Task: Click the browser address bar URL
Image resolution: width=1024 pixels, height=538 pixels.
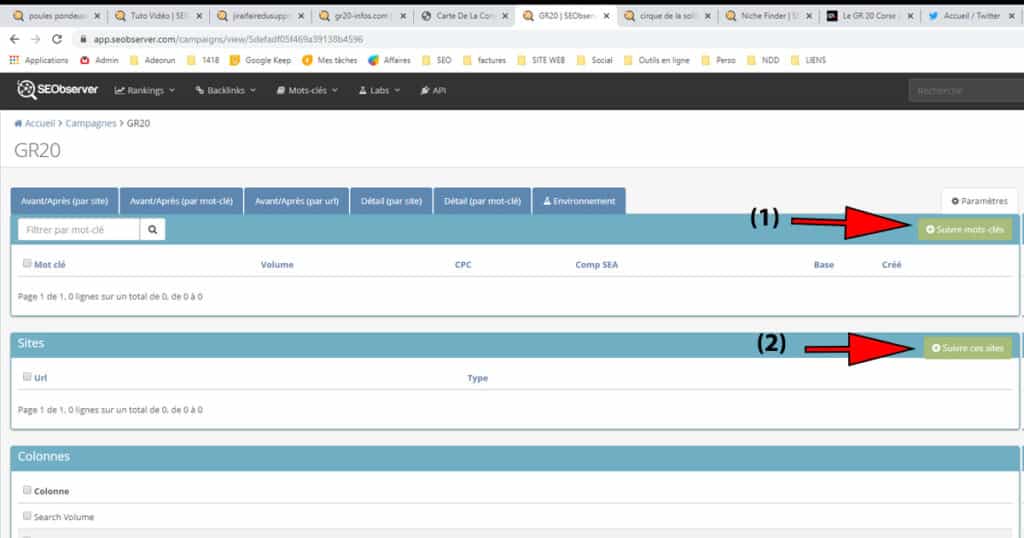Action: coord(228,39)
